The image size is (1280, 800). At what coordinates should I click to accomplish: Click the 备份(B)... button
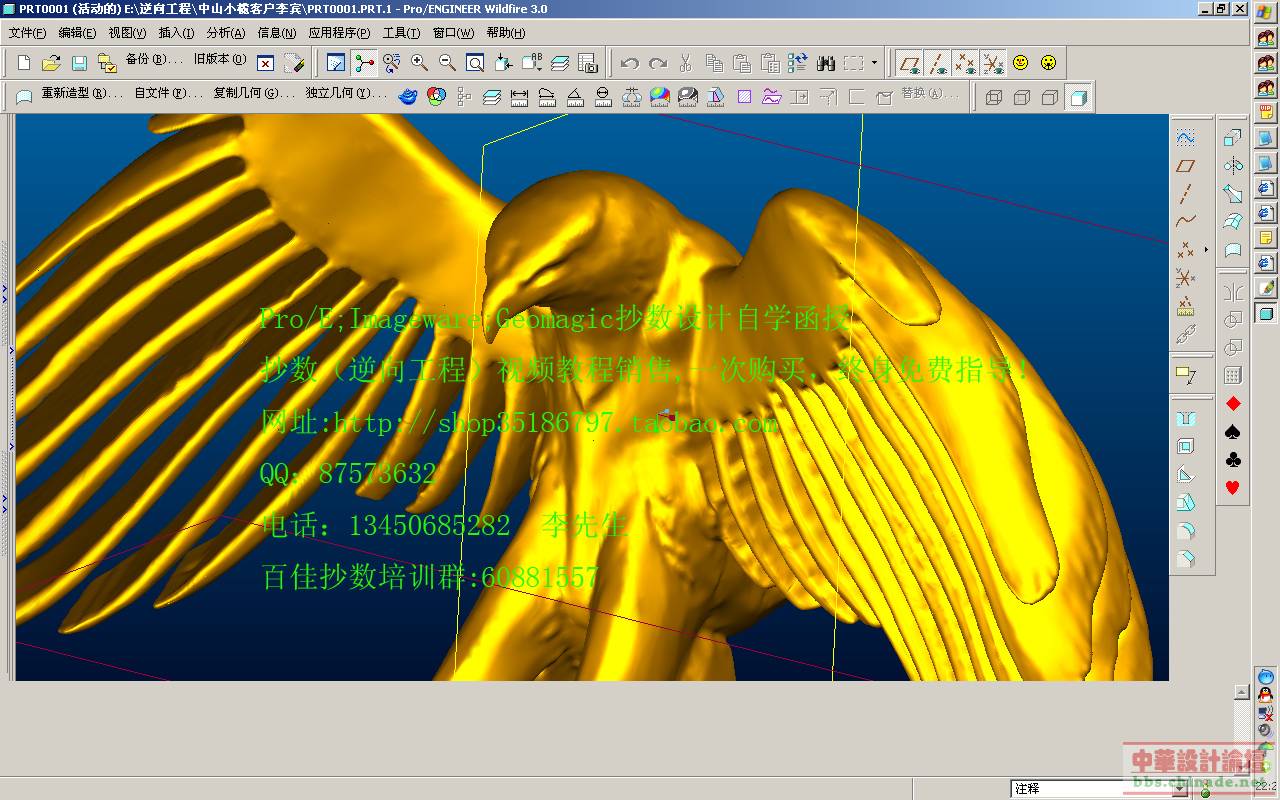click(x=154, y=60)
